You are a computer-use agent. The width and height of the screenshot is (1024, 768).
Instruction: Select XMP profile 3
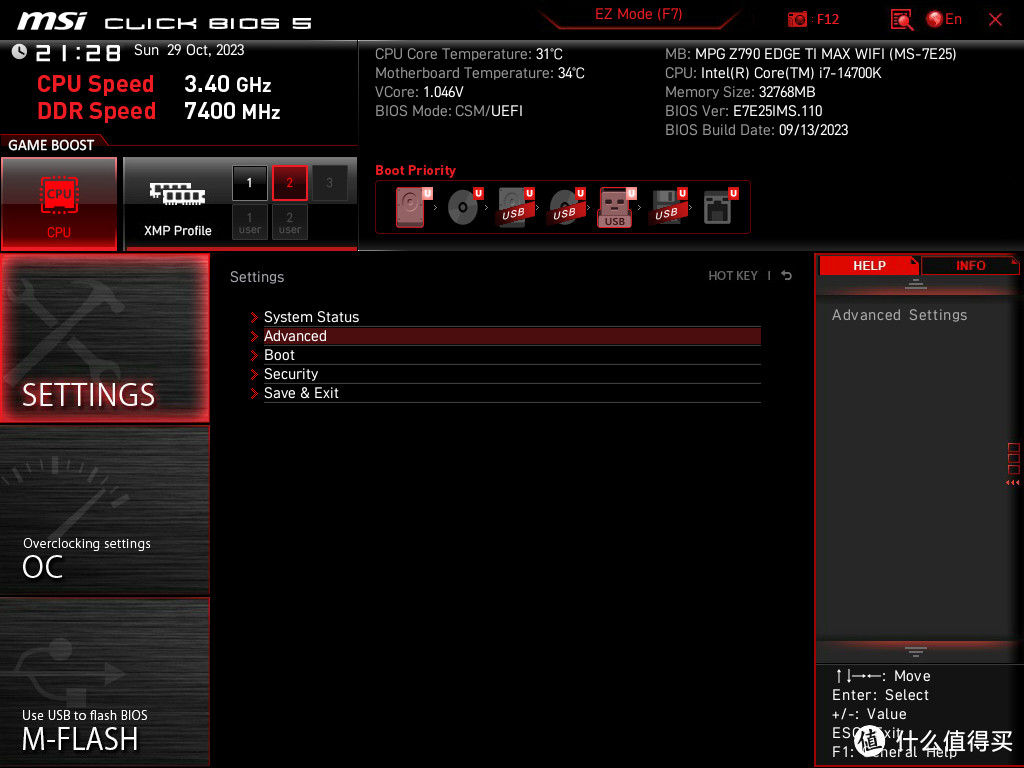pyautogui.click(x=329, y=183)
